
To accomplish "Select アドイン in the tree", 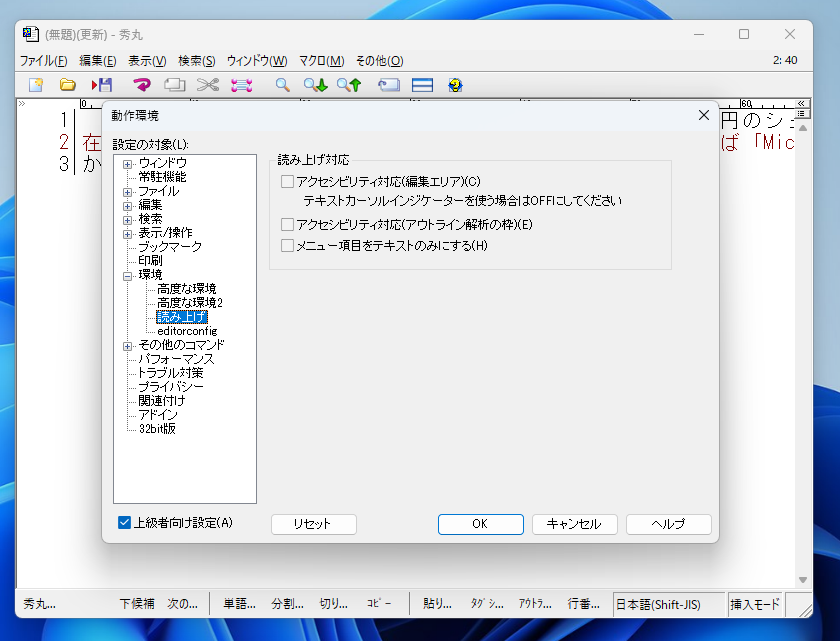I will point(158,414).
